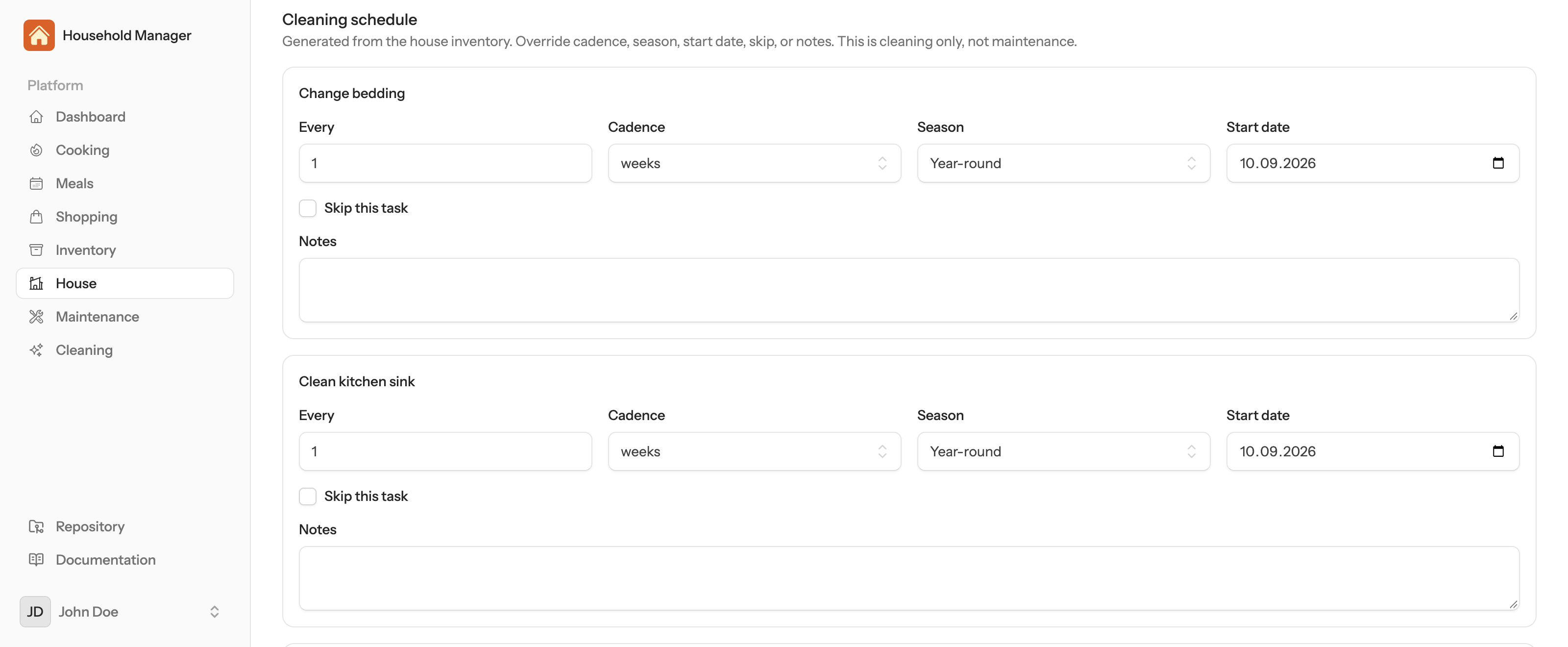Click the Cleaning schedule heading

point(349,20)
